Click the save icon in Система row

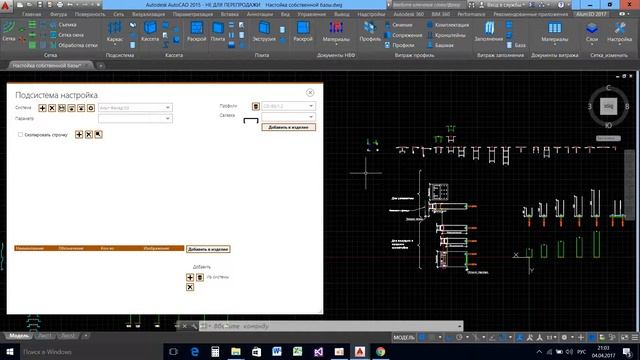click(x=62, y=108)
